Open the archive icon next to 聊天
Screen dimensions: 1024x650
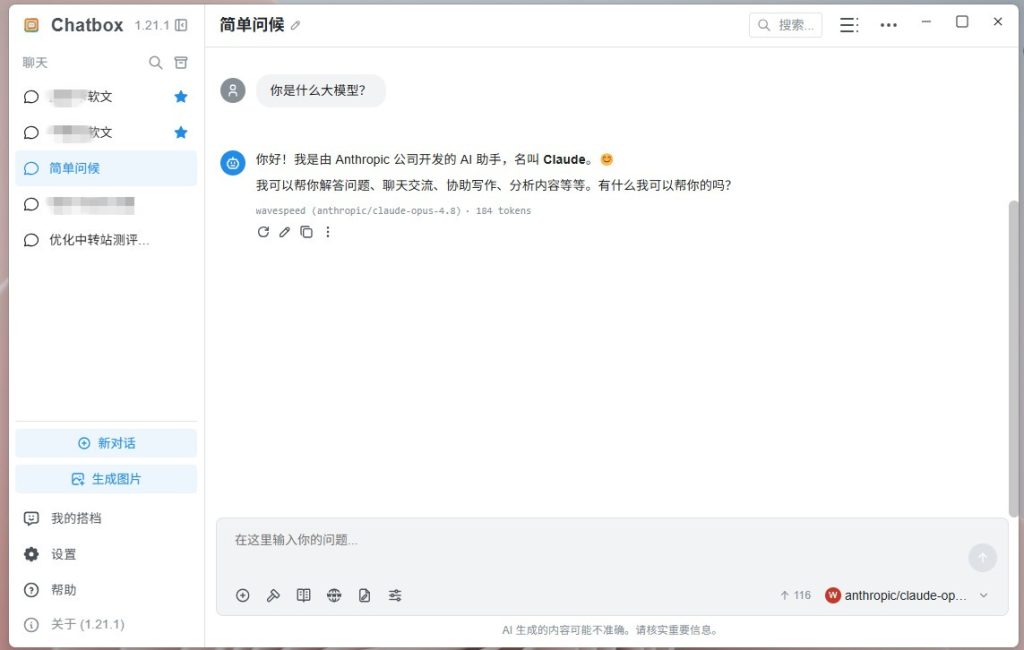pos(181,63)
